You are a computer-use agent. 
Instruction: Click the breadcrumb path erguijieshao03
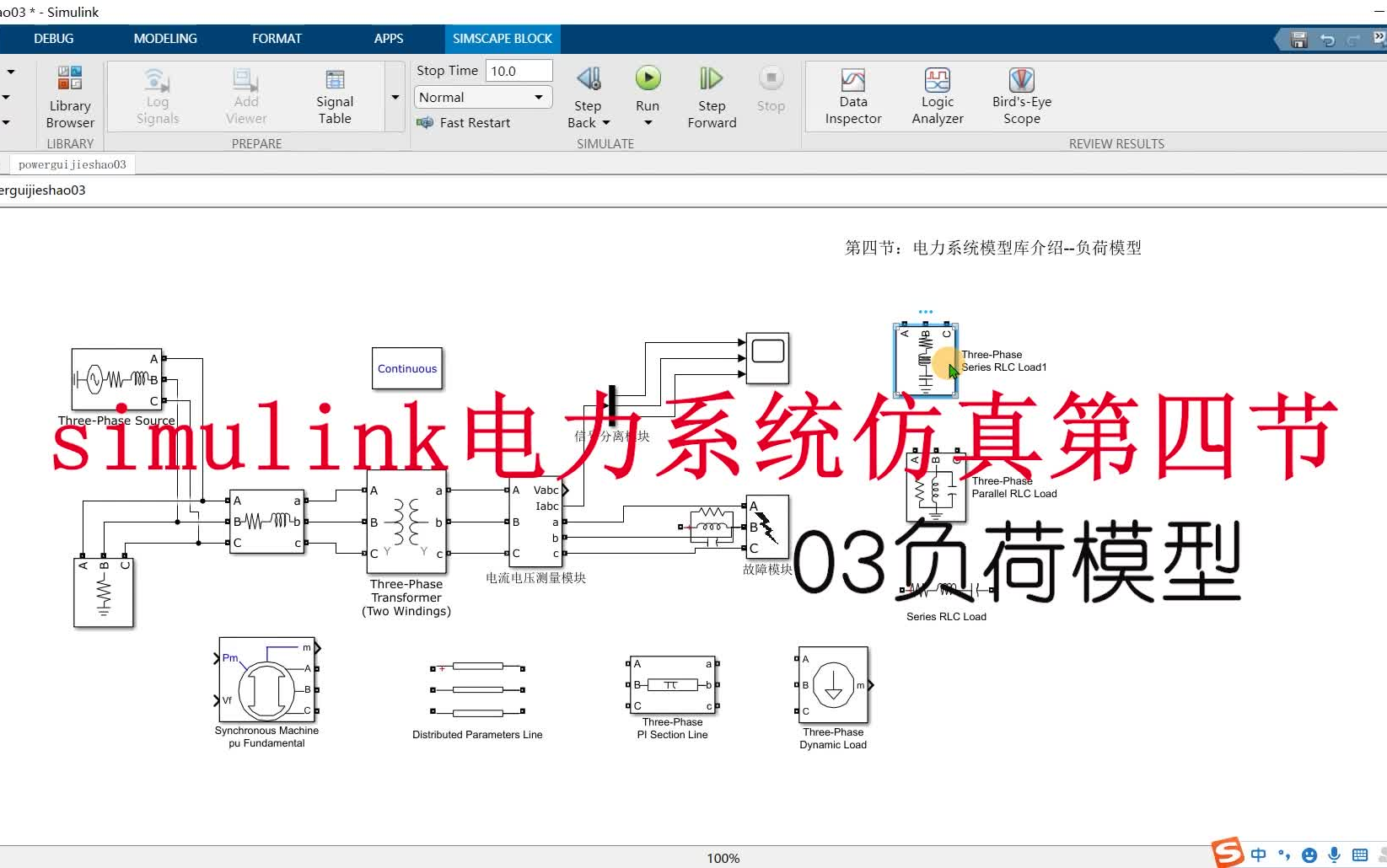click(x=43, y=190)
